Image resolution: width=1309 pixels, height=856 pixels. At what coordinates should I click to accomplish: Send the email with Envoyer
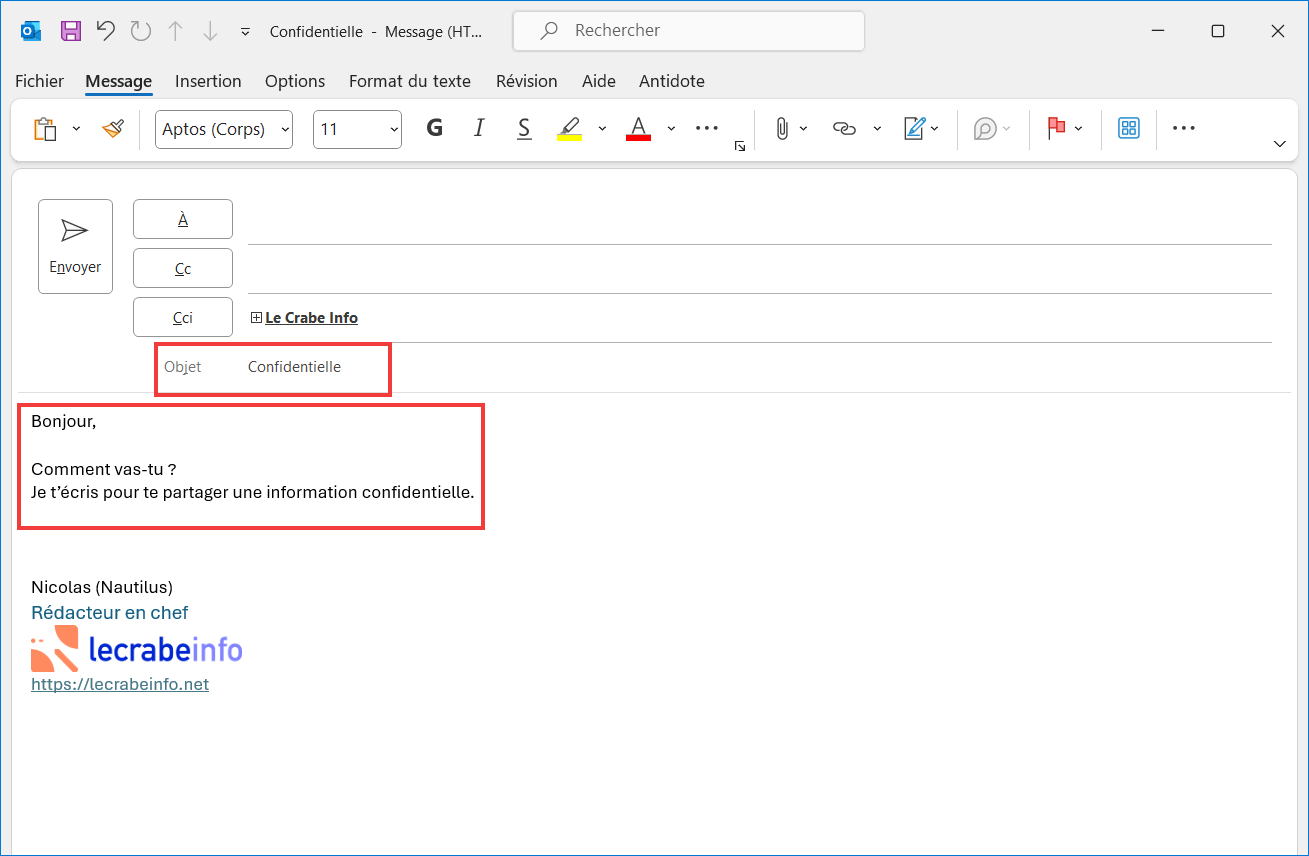click(75, 246)
